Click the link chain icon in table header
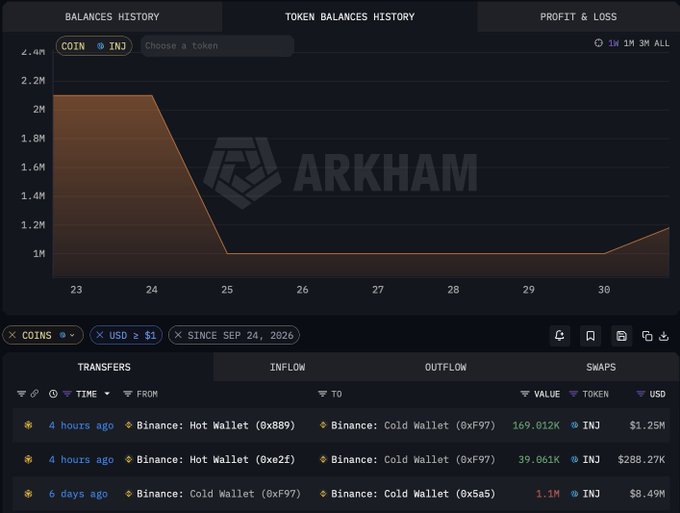This screenshot has width=680, height=513. [x=34, y=394]
